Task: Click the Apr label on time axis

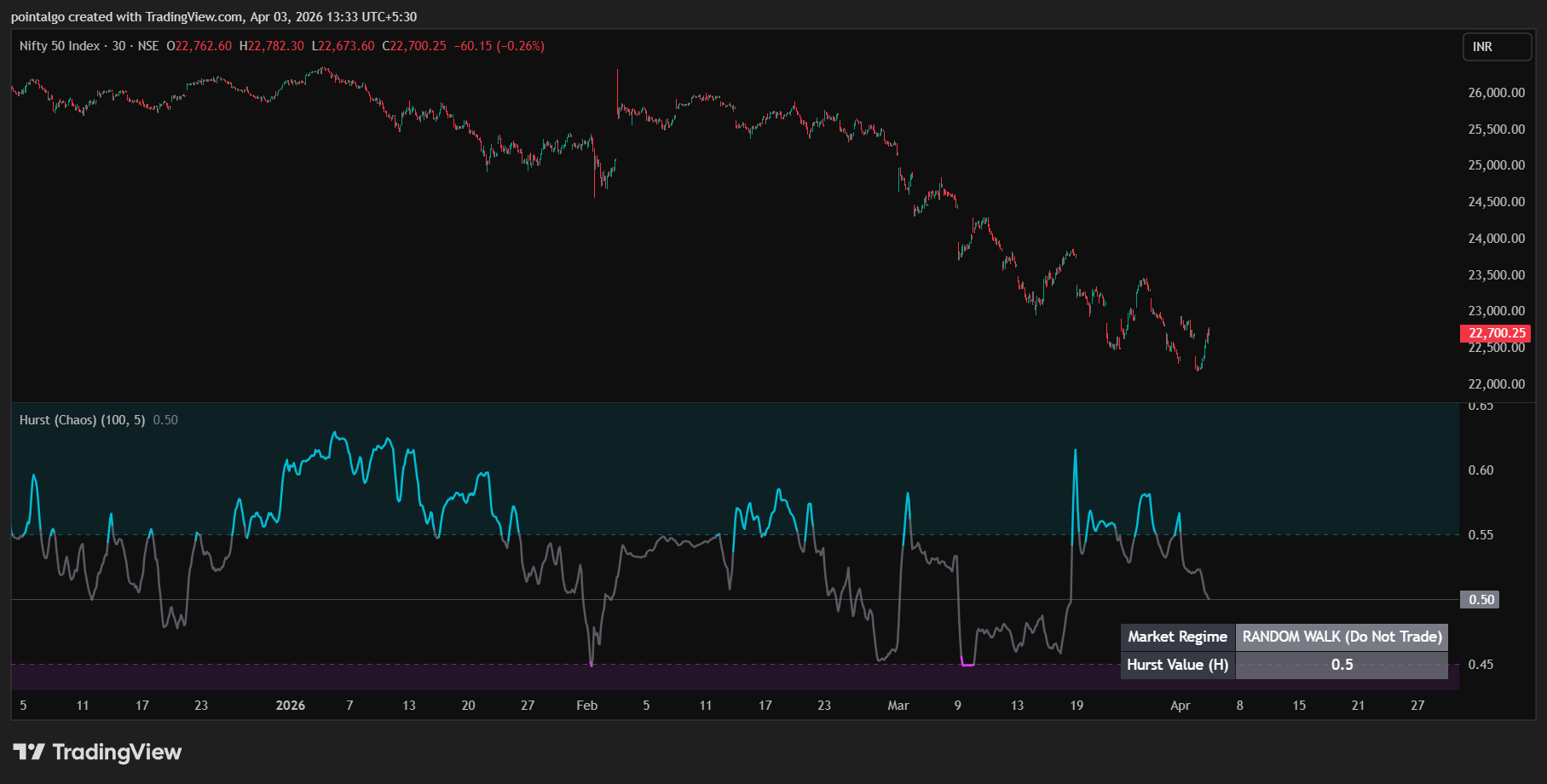Action: tap(1180, 706)
